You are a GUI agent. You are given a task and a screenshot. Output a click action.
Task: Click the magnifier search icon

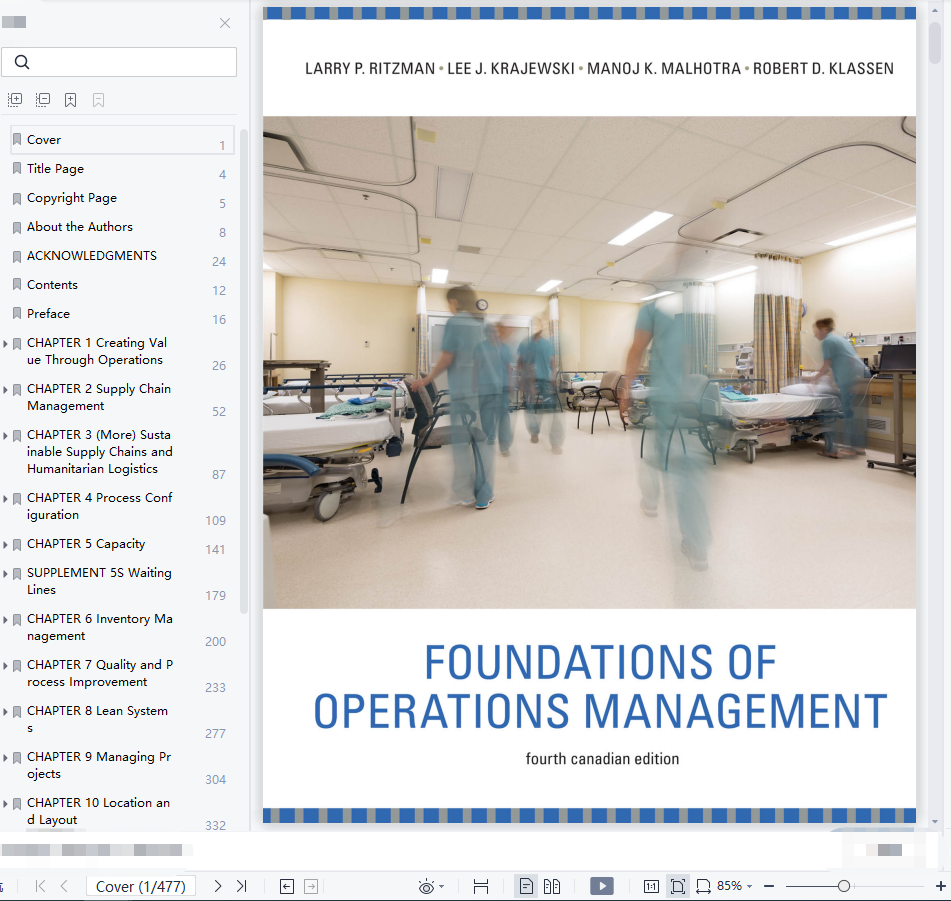tap(22, 62)
